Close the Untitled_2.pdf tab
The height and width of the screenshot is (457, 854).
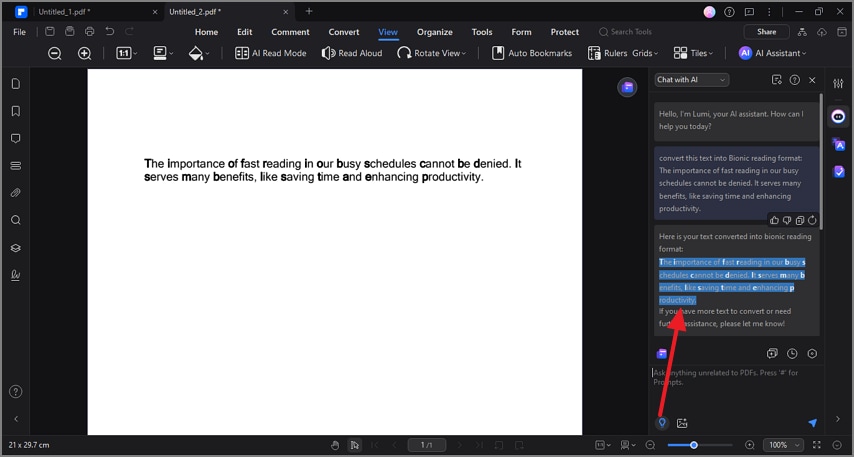(285, 11)
